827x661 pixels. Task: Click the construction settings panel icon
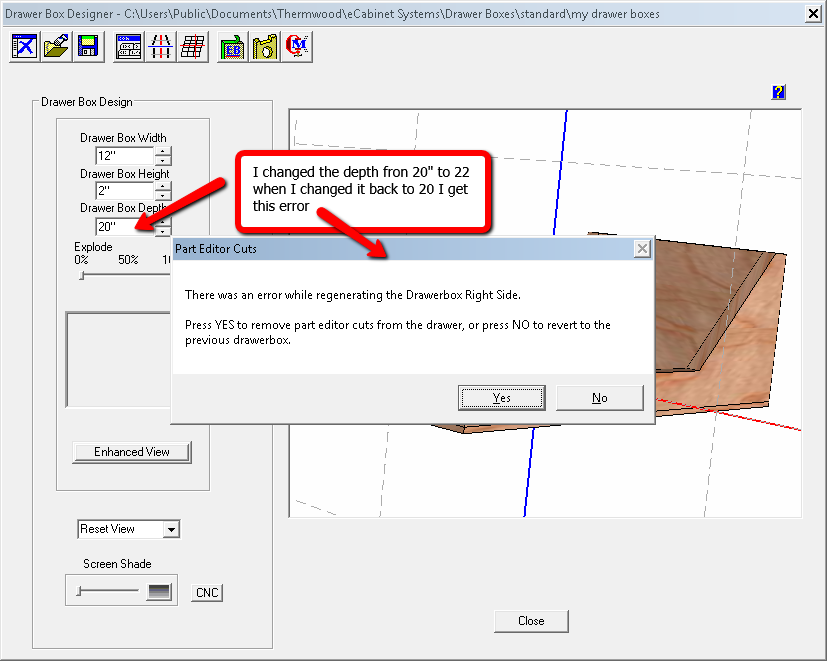pos(128,46)
